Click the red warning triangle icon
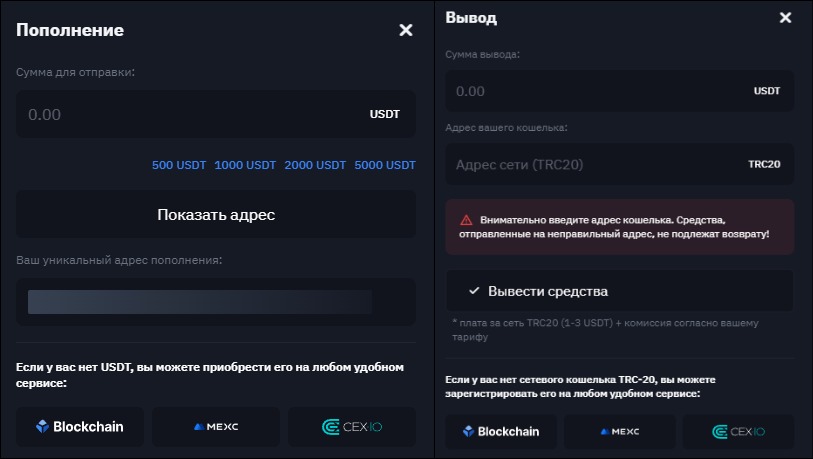Screen dimensions: 813x459 [466, 219]
